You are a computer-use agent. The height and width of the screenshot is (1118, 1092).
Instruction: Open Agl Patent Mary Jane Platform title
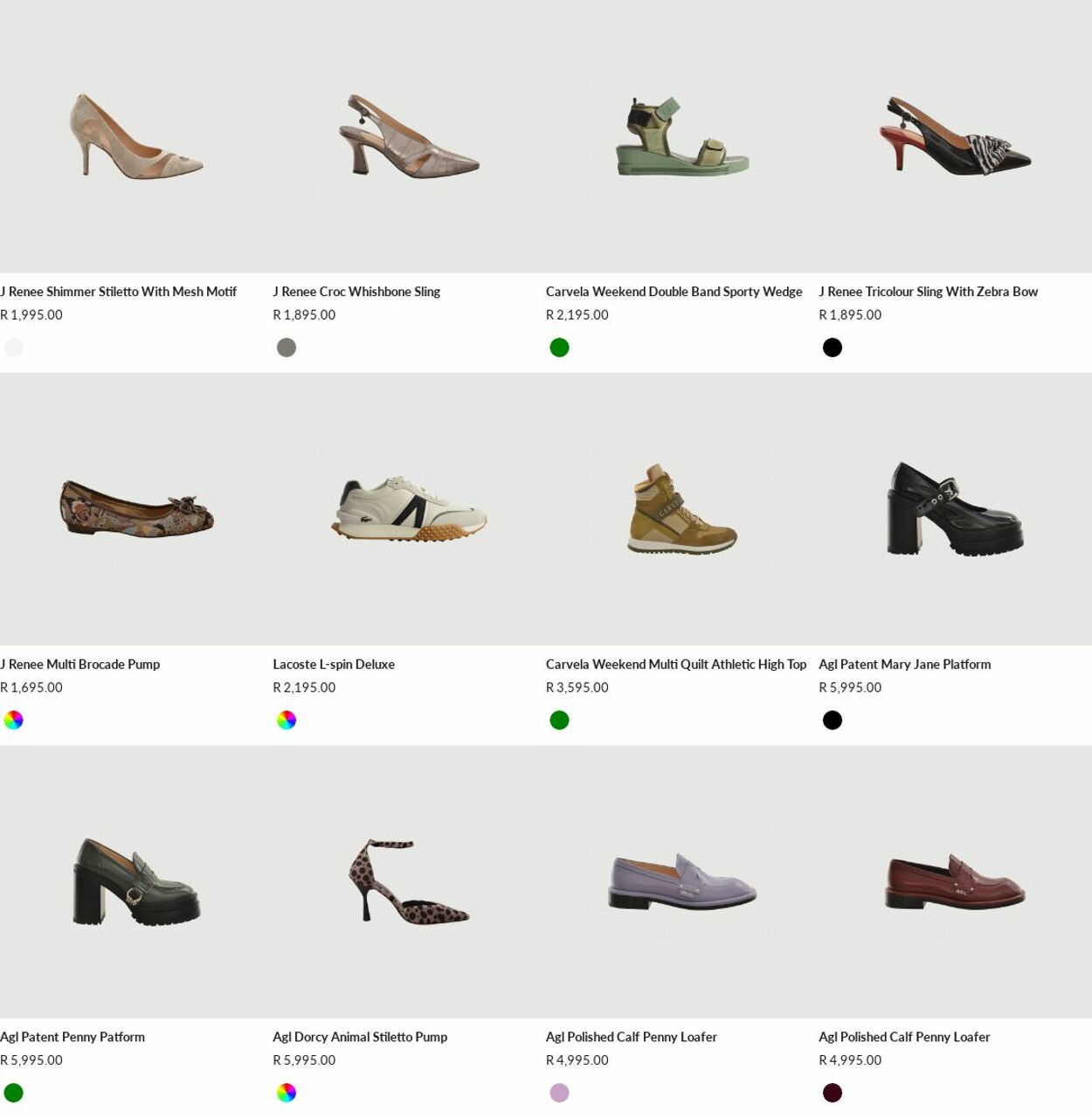click(904, 665)
